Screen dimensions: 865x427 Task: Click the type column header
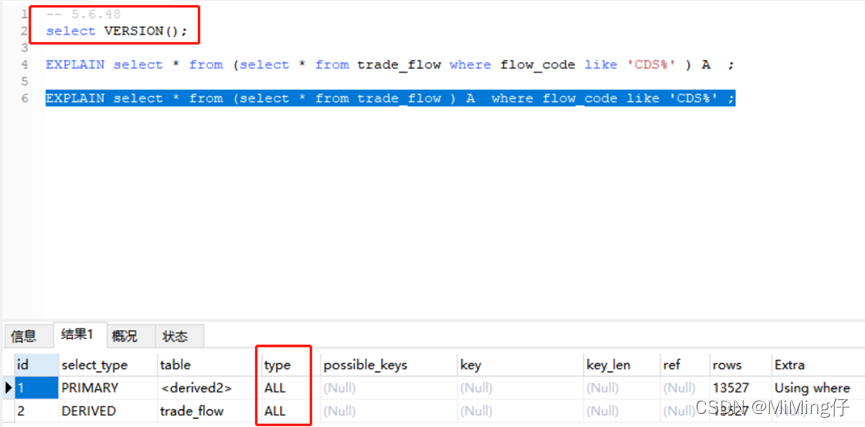click(290, 365)
